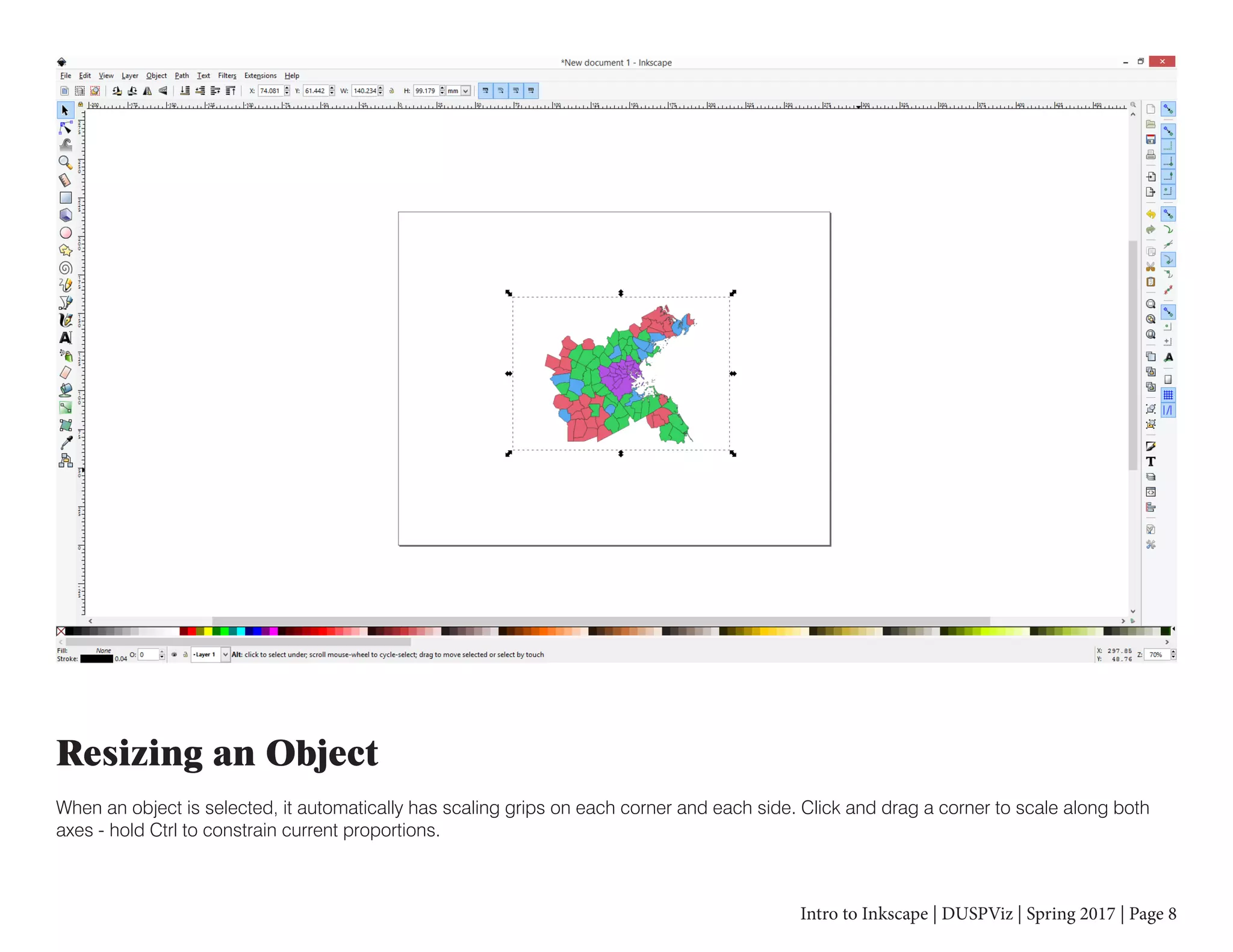Select the Calligraphy tool
The image size is (1233, 952).
pyautogui.click(x=65, y=320)
